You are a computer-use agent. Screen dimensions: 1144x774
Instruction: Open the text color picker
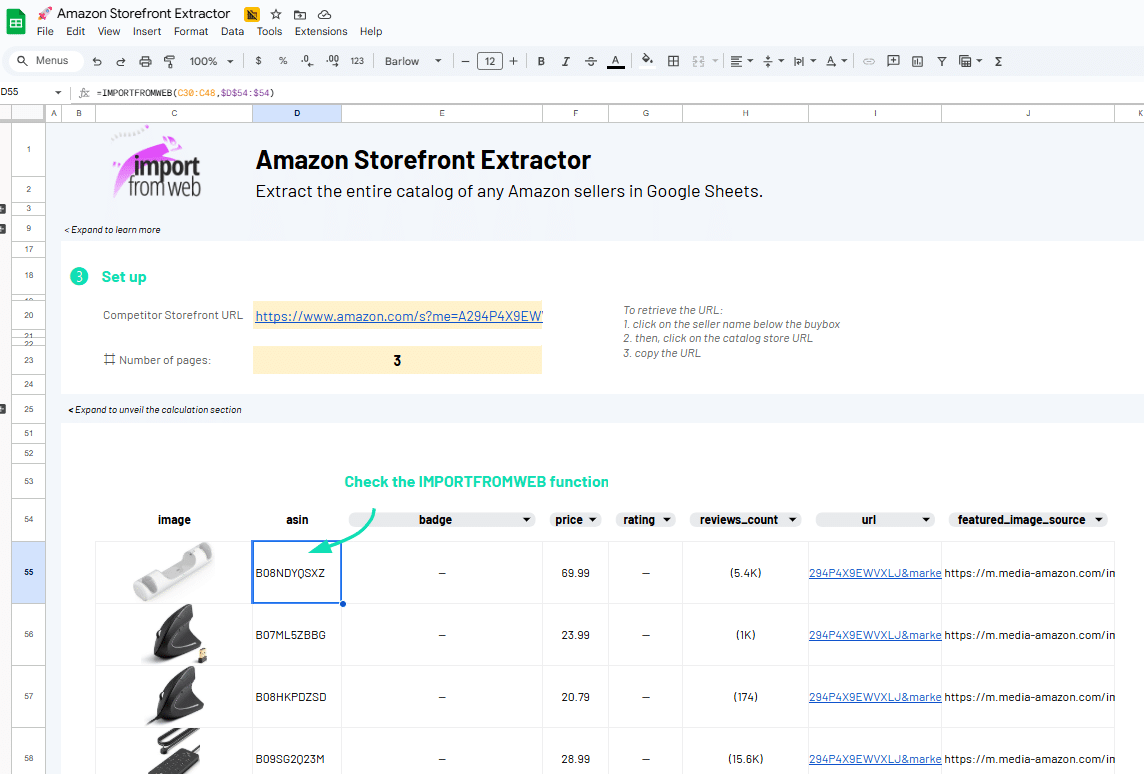tap(616, 61)
